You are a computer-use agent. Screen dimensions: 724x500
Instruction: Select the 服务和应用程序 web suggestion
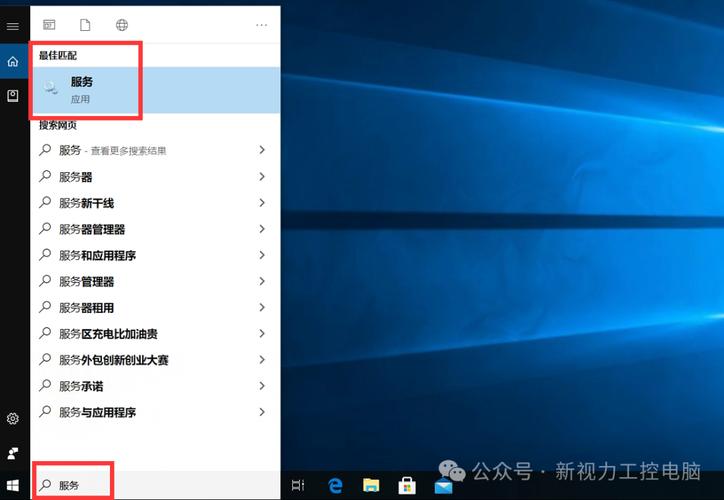[155, 255]
